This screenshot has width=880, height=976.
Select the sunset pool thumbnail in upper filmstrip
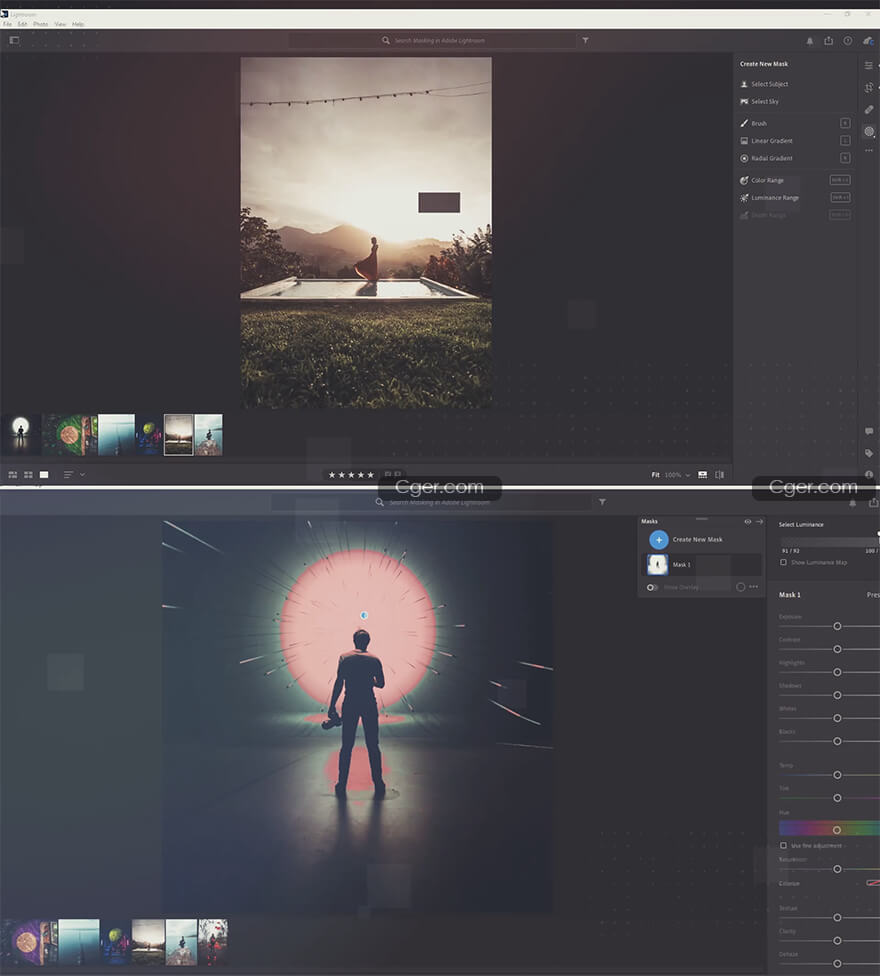(x=178, y=434)
